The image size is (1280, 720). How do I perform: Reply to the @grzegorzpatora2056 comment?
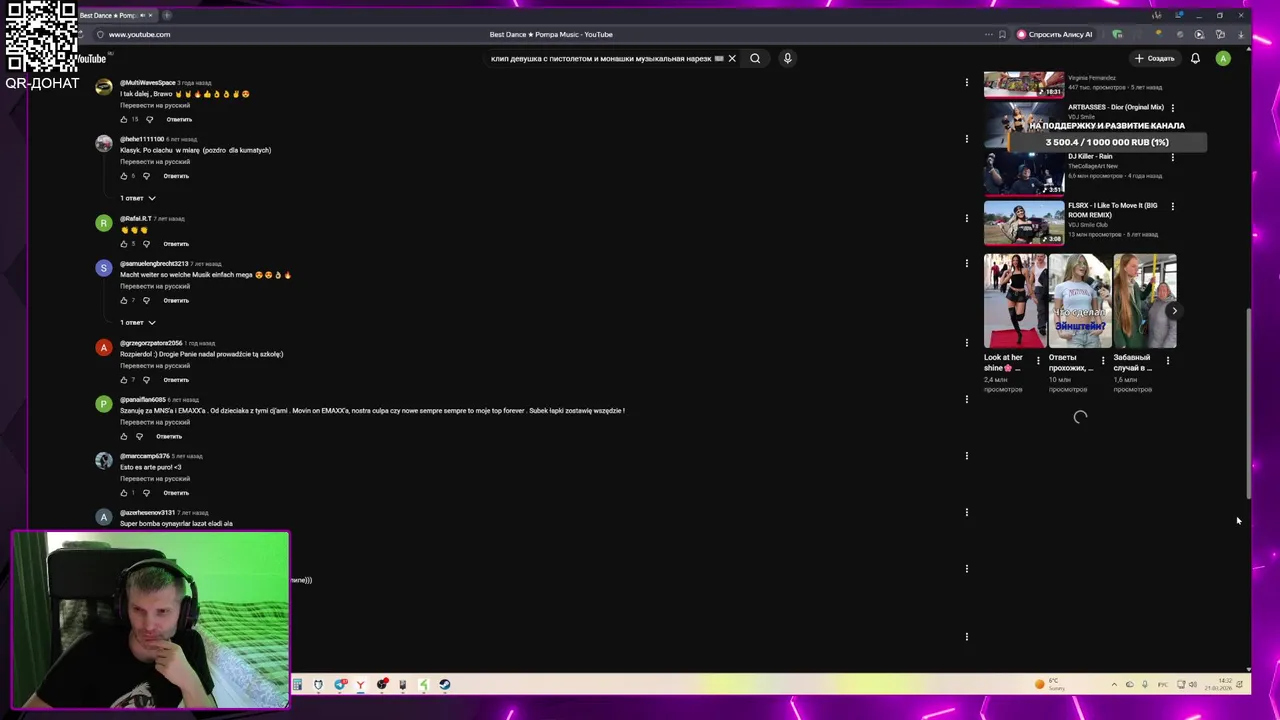click(x=176, y=380)
